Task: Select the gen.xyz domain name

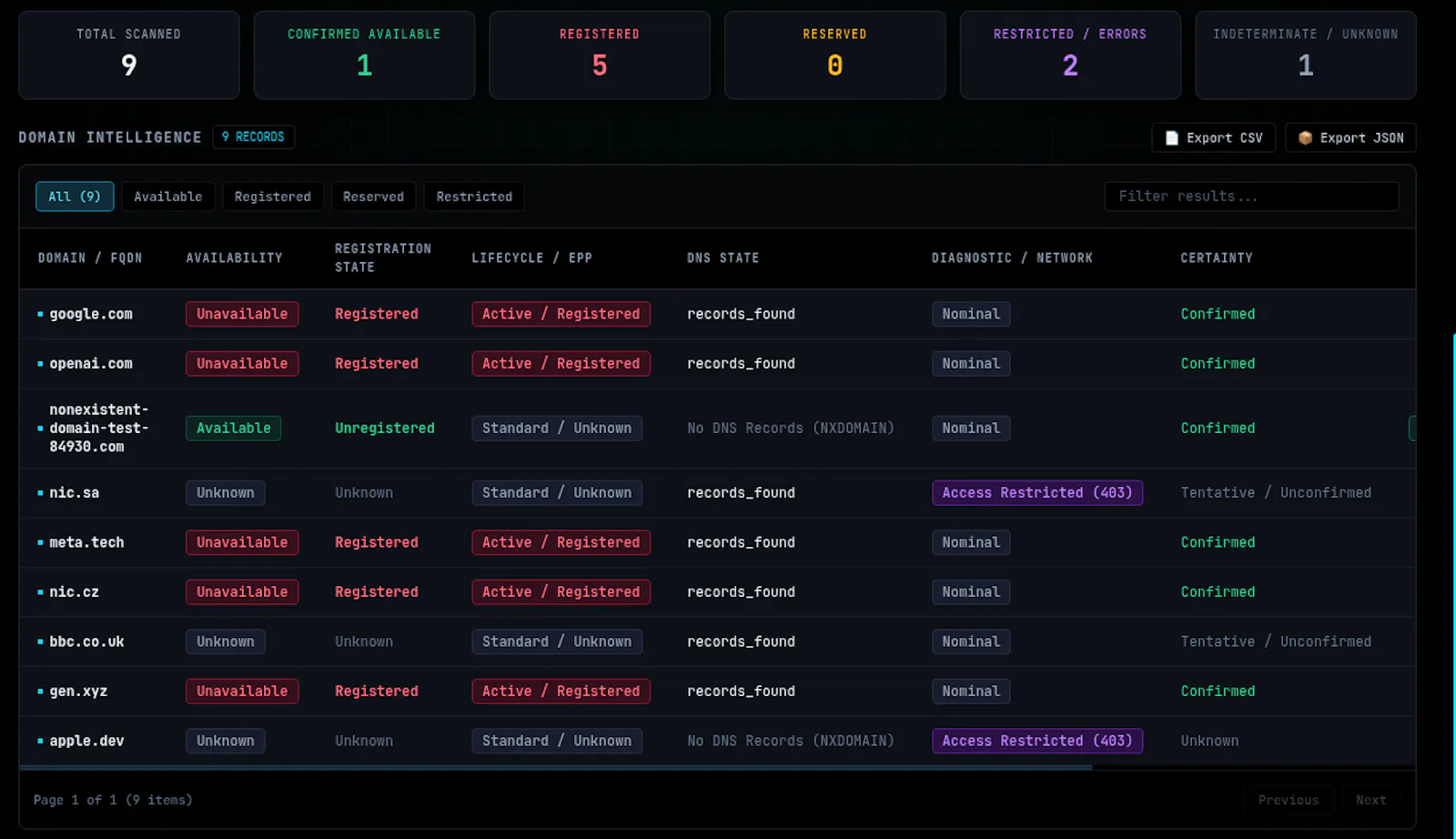Action: [x=78, y=691]
